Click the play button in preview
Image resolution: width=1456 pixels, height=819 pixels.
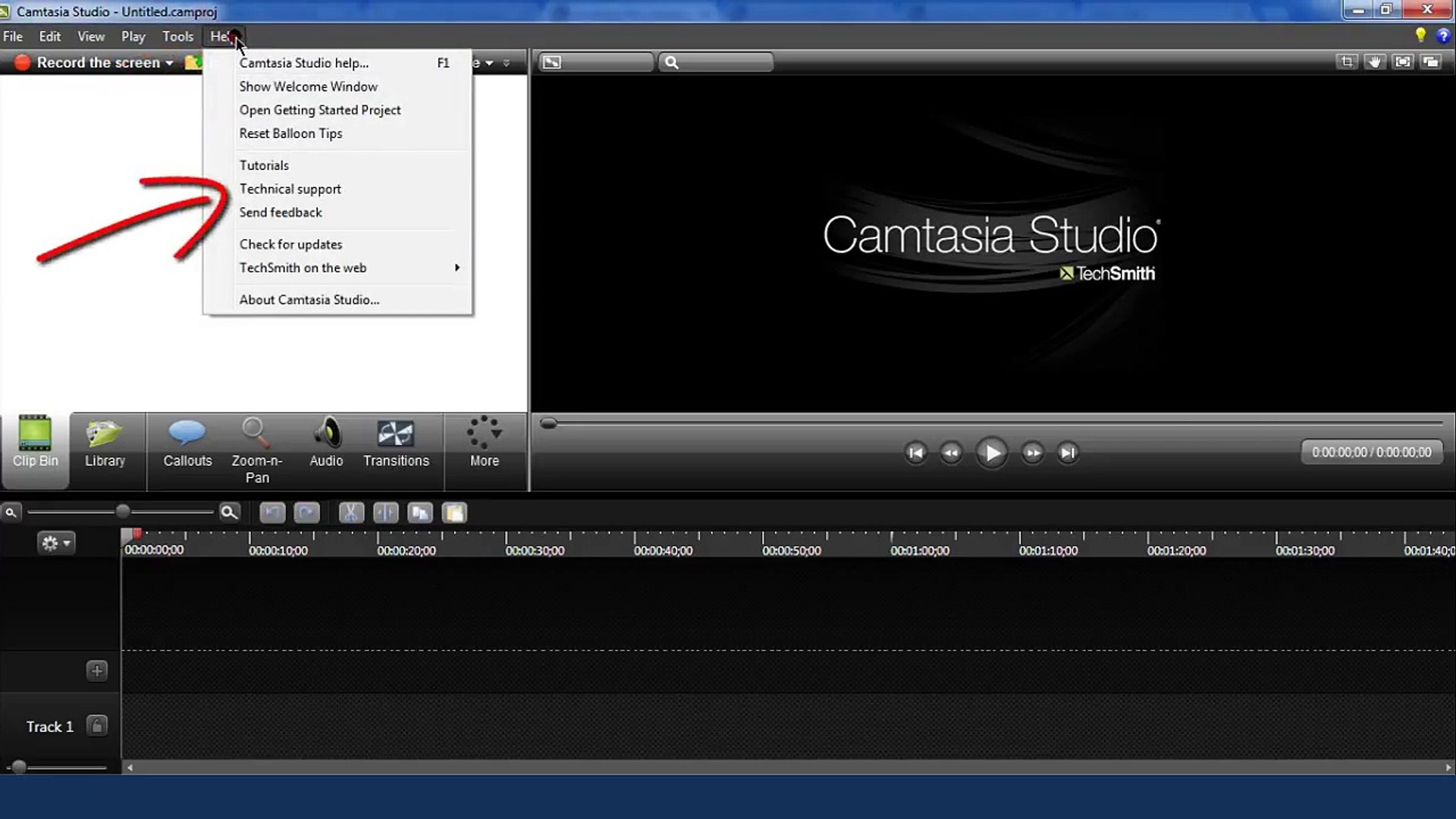[x=992, y=452]
